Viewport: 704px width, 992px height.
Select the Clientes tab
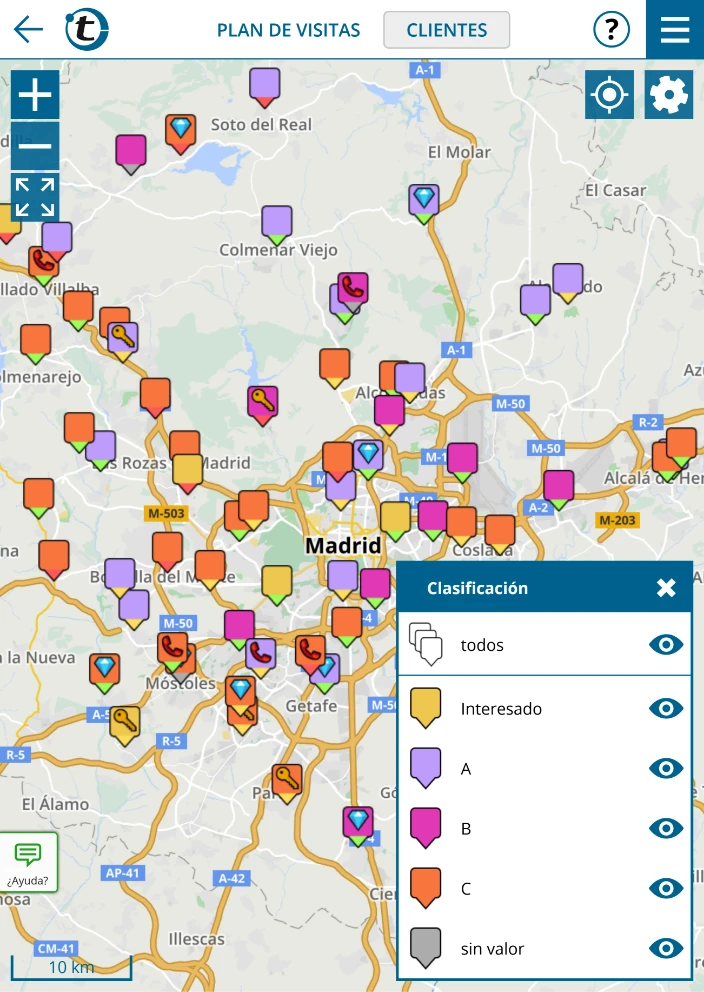click(x=446, y=30)
